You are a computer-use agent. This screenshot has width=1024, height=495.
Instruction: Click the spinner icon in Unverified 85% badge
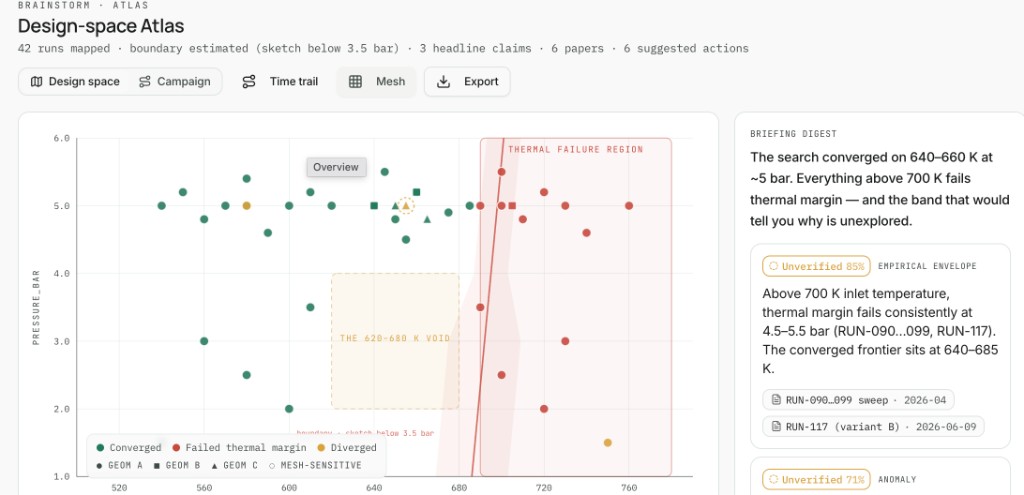(x=773, y=266)
